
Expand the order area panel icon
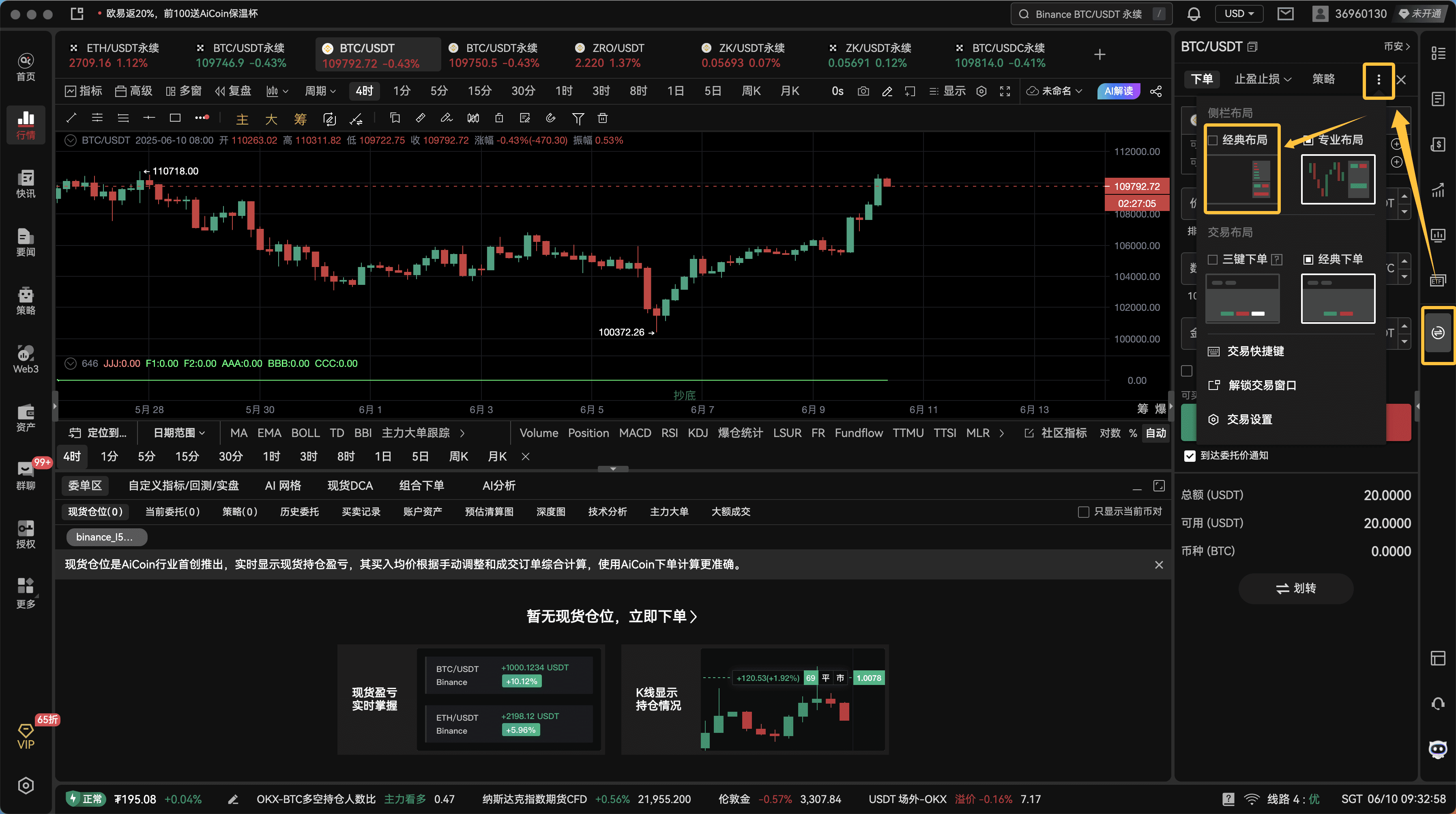pos(1159,486)
